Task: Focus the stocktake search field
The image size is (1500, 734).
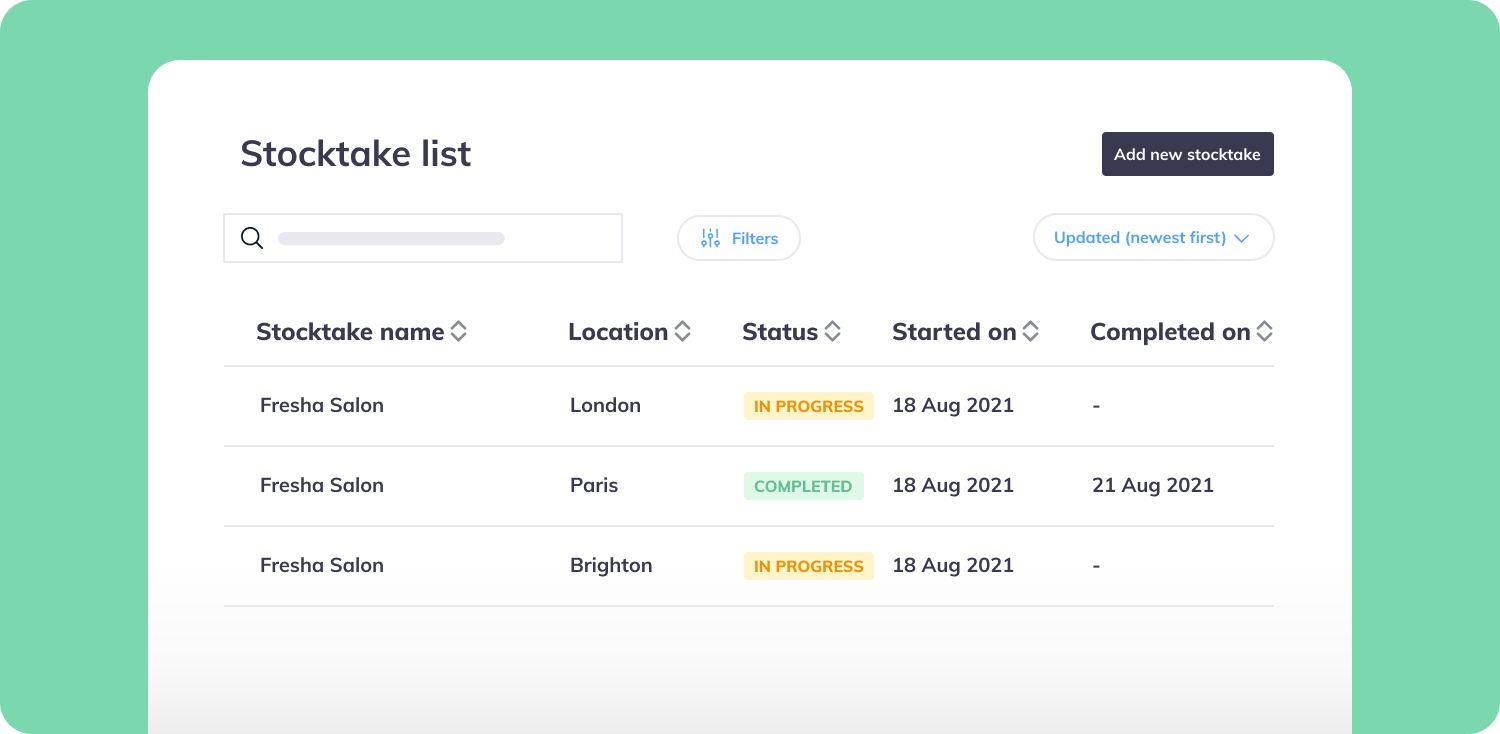Action: 423,238
